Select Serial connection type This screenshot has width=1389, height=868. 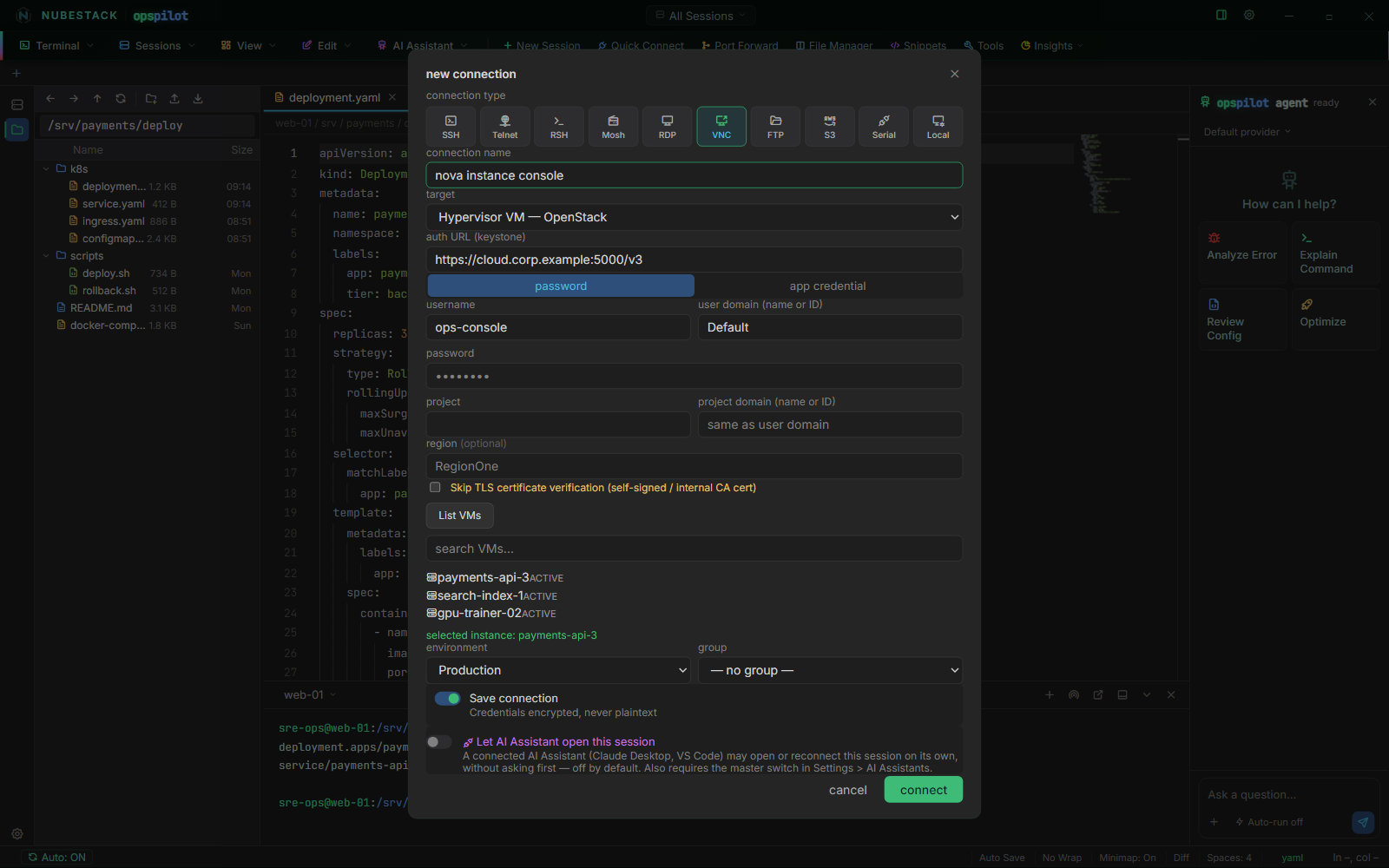pyautogui.click(x=884, y=127)
